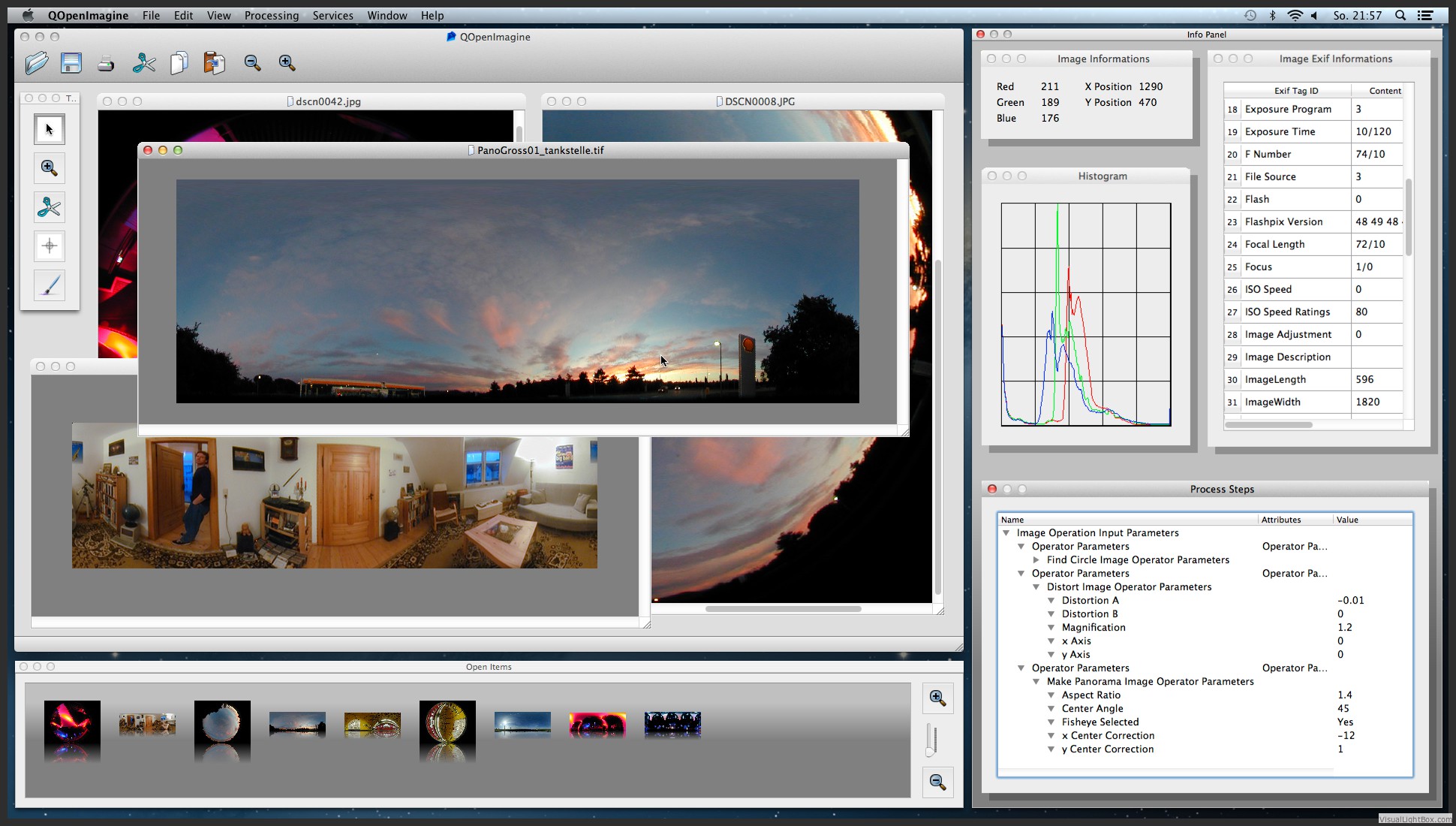Viewport: 1456px width, 826px height.
Task: Select the arrow pointer tool
Action: pos(50,129)
